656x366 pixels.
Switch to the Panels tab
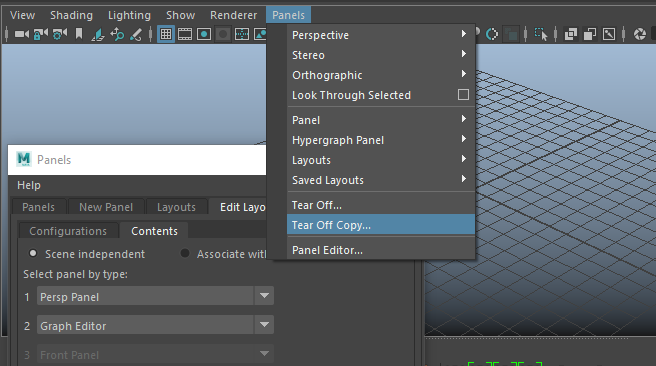click(x=38, y=207)
